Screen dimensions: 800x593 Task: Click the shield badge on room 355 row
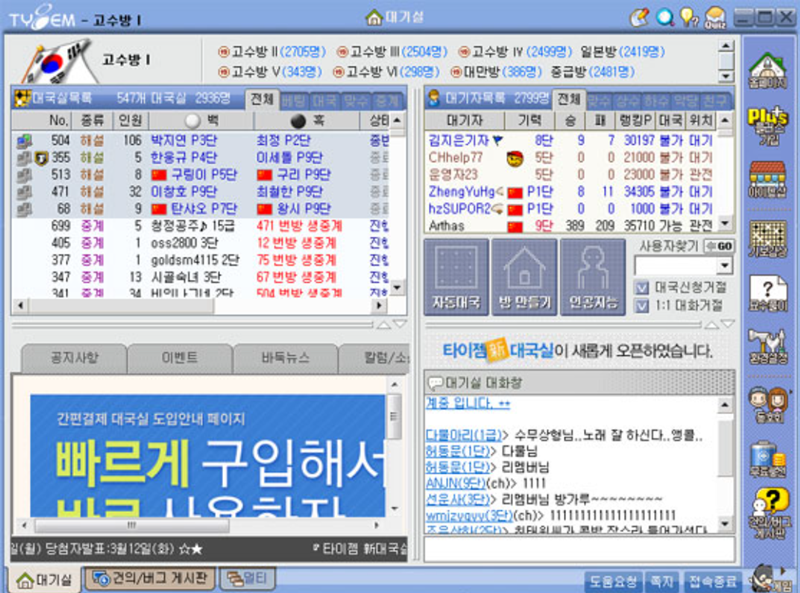coord(41,158)
